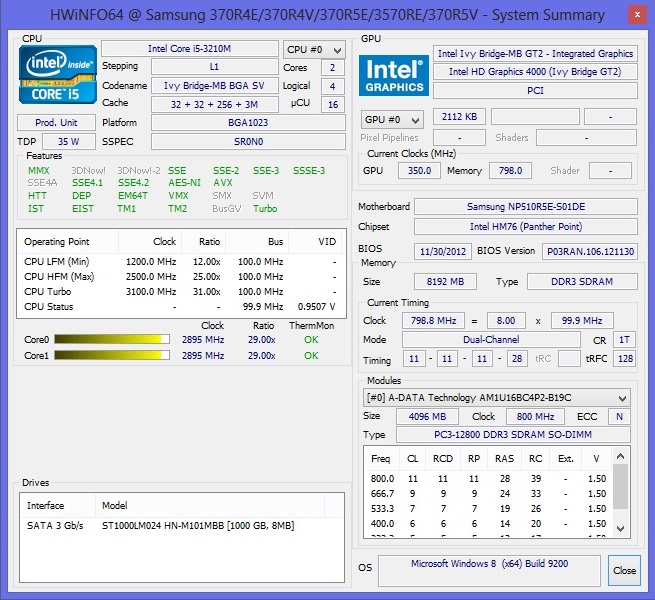Click the Intel Core i5-3210M name field
Image resolution: width=655 pixels, height=600 pixels.
190,48
